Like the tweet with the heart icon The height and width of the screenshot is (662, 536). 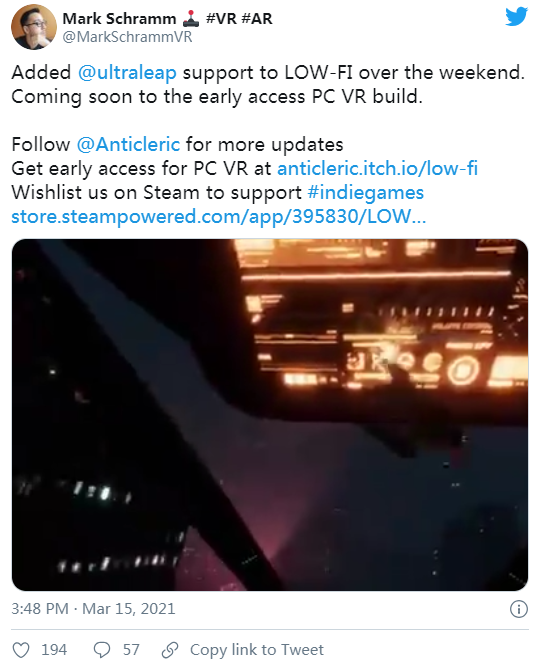click(21, 649)
